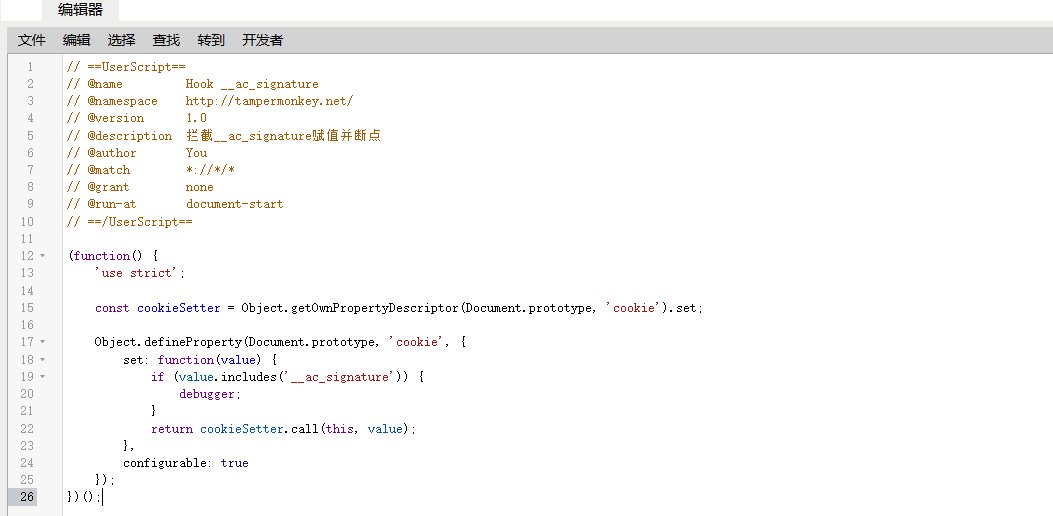Click the '(function() {' line
This screenshot has width=1053, height=516.
click(113, 256)
